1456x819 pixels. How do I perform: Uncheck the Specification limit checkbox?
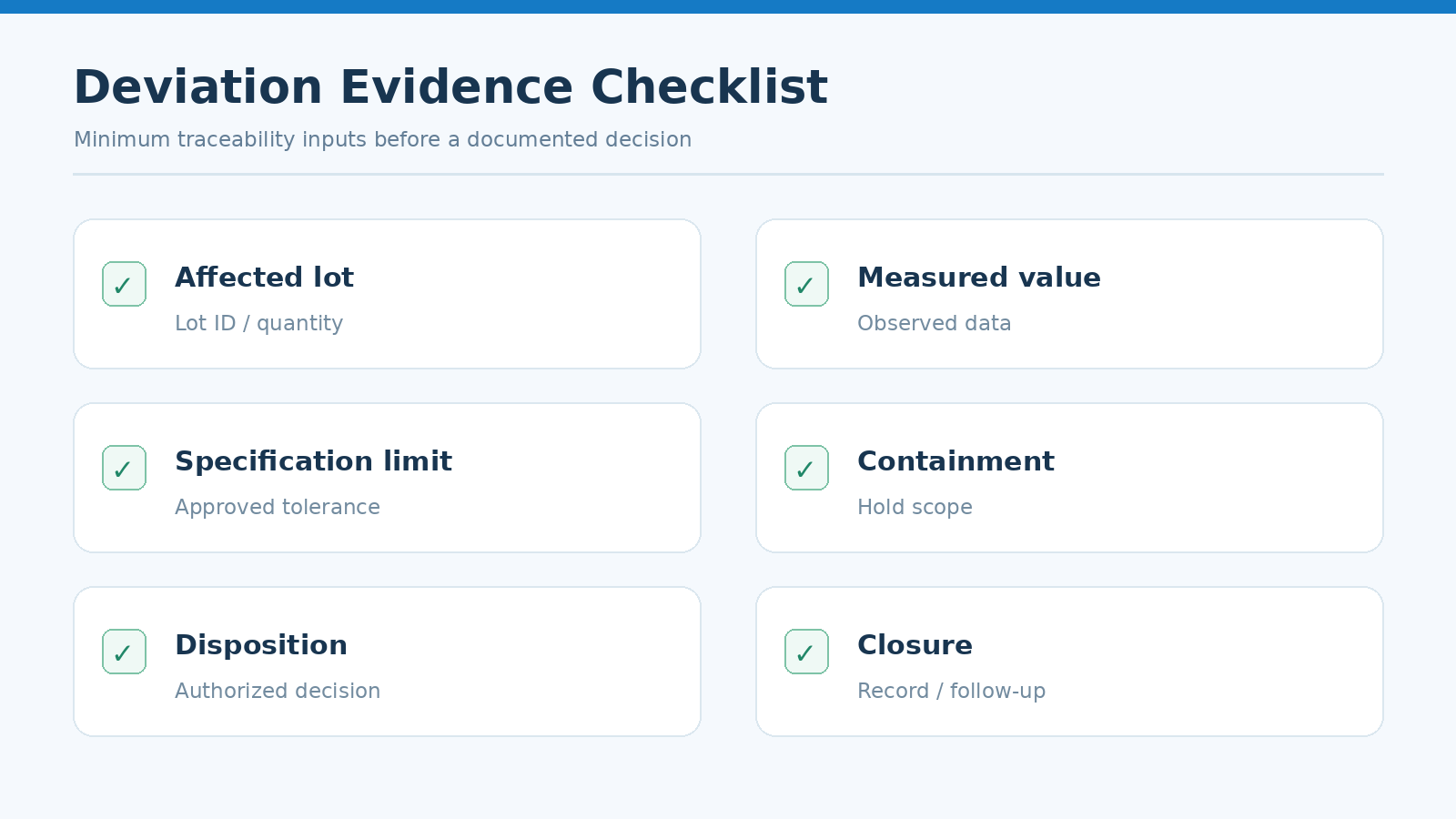click(x=124, y=468)
